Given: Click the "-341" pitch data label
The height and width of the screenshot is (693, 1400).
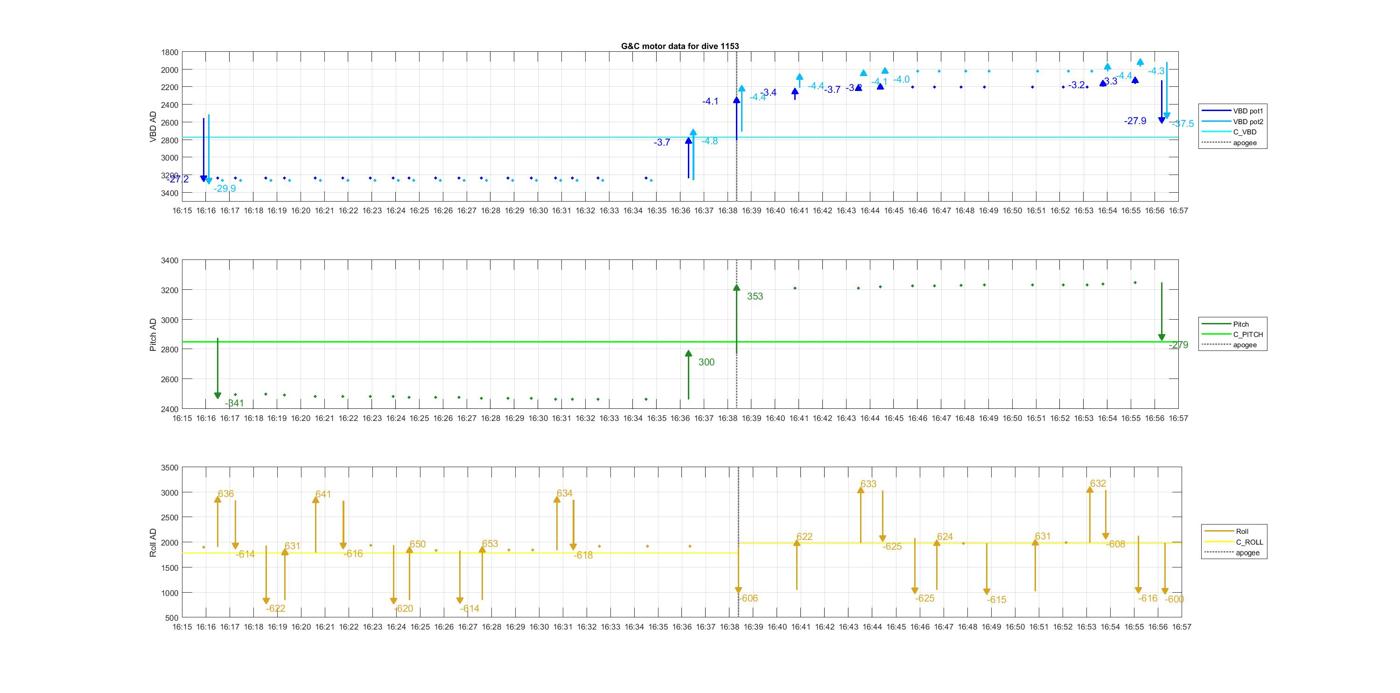Looking at the screenshot, I should (235, 403).
